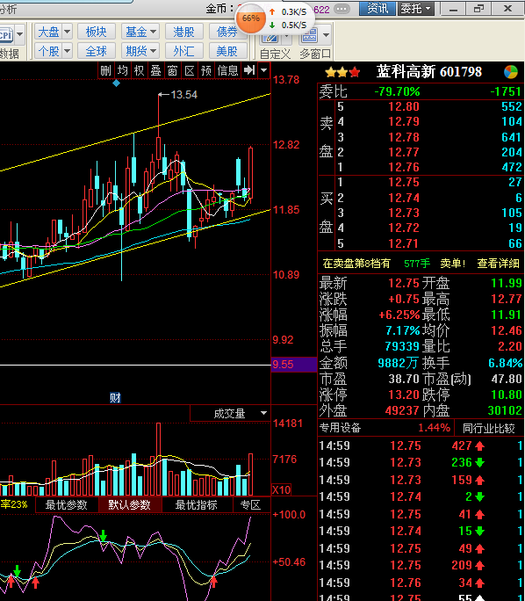Screen dimensions: 525x601
Task: Click the right-arrow jump icon after 信息
Action: pos(249,70)
